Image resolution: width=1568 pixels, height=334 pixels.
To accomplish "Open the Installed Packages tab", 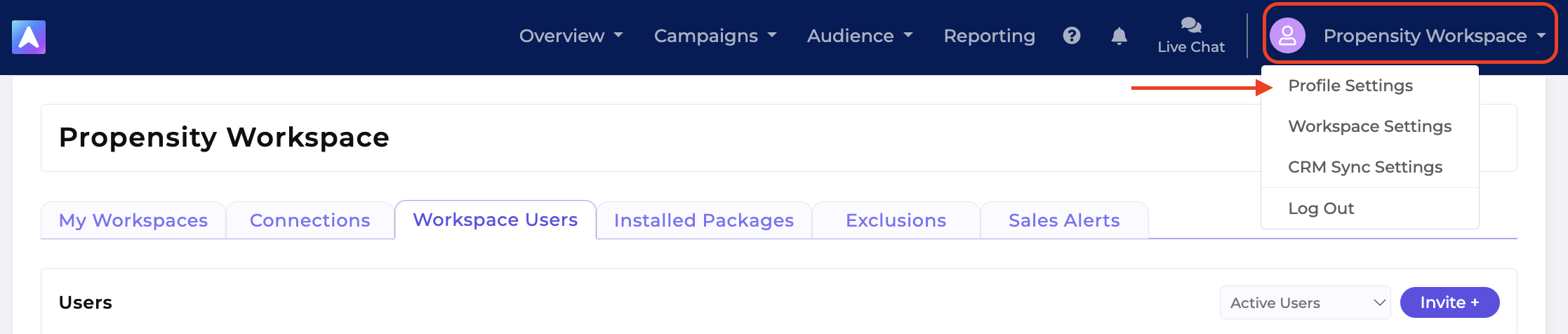I will pyautogui.click(x=704, y=220).
